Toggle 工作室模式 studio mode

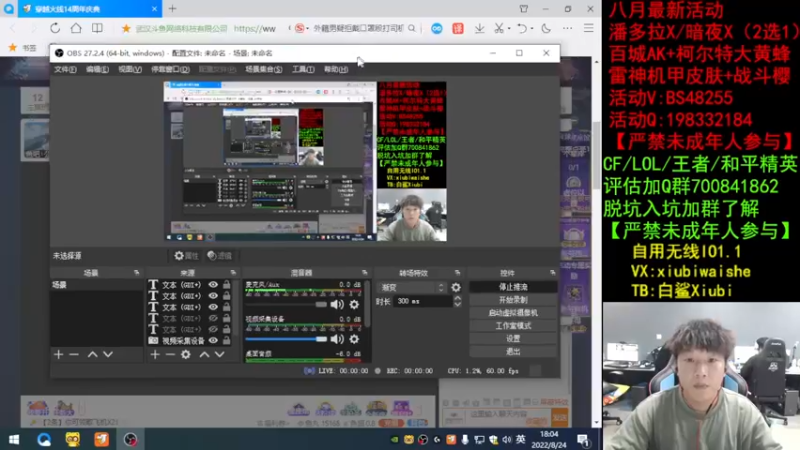(513, 326)
